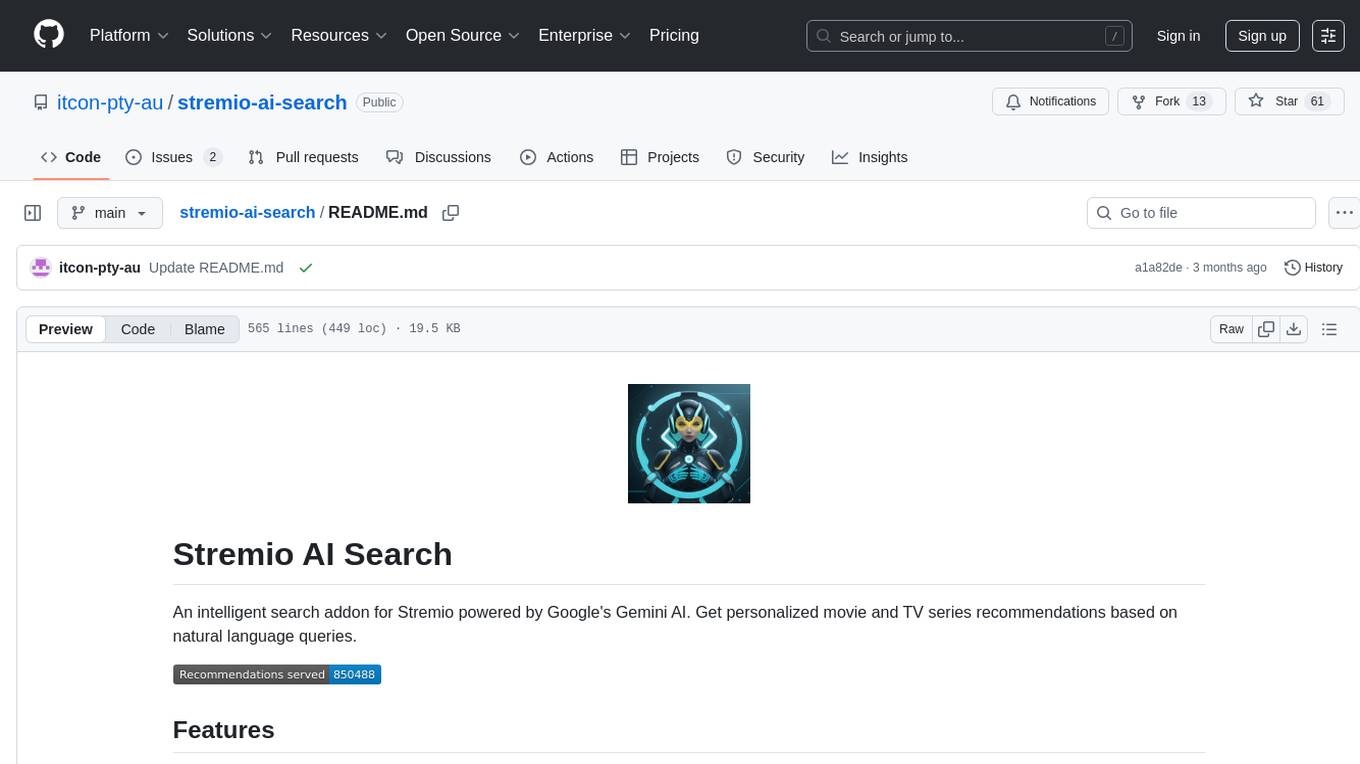Expand the Platform menu

(129, 35)
